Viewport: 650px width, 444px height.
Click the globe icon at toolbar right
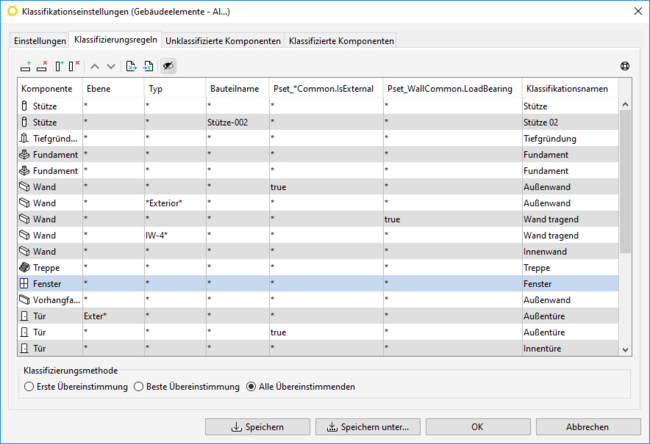pos(625,66)
